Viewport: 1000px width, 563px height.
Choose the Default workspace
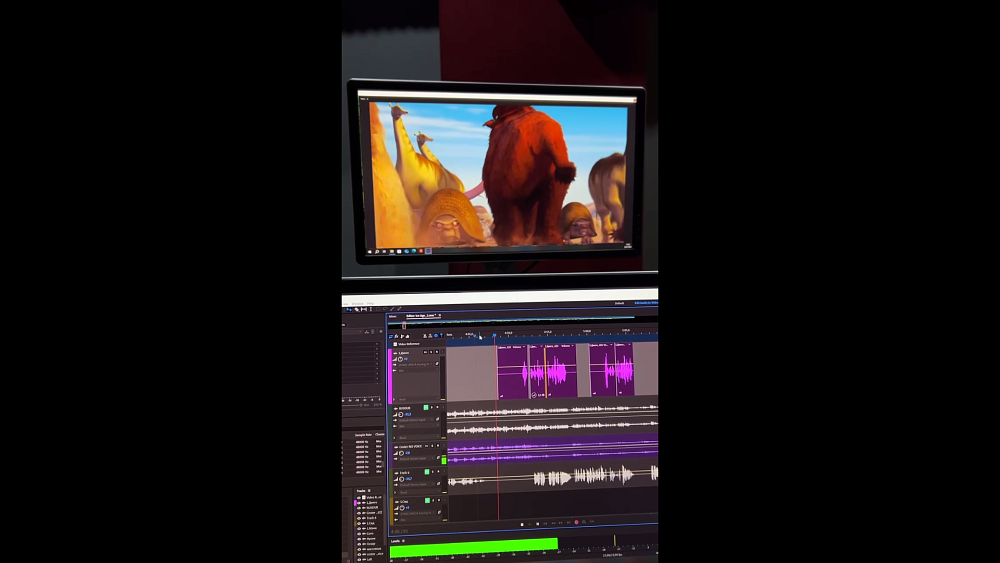tap(619, 303)
